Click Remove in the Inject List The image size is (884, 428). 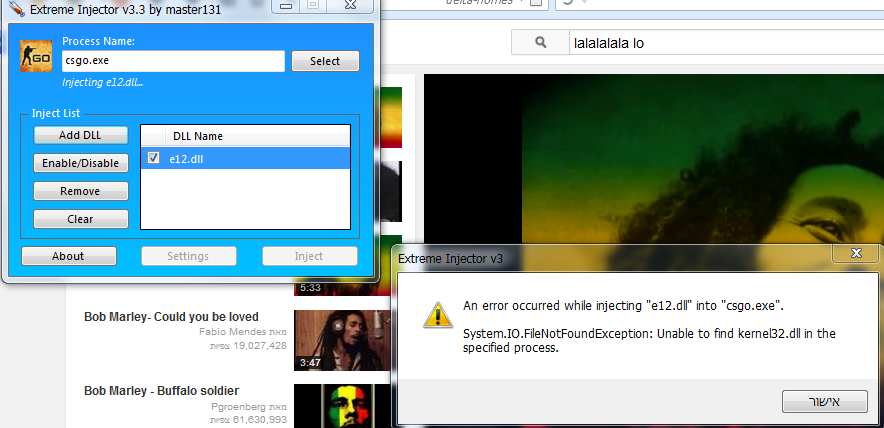(x=80, y=191)
